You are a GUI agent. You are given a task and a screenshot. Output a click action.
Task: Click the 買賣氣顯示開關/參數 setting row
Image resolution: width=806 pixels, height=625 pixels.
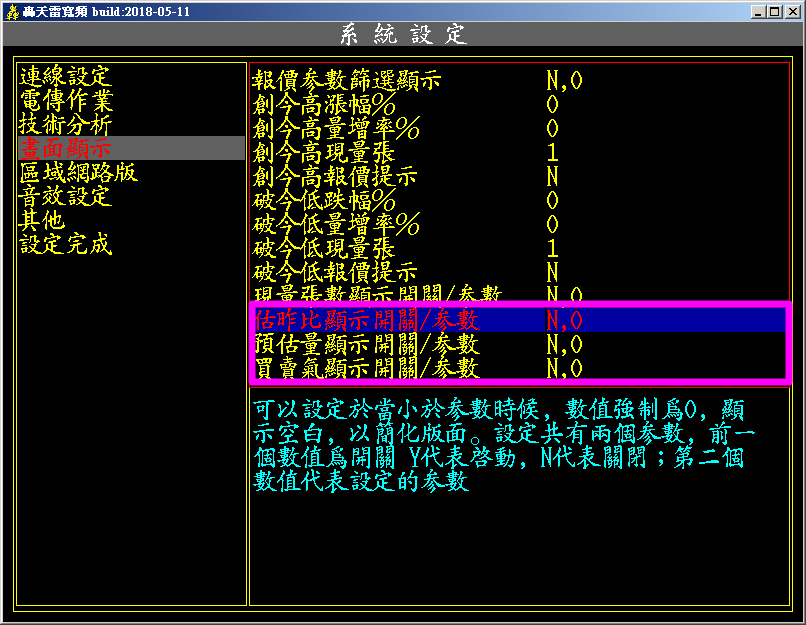[x=366, y=369]
